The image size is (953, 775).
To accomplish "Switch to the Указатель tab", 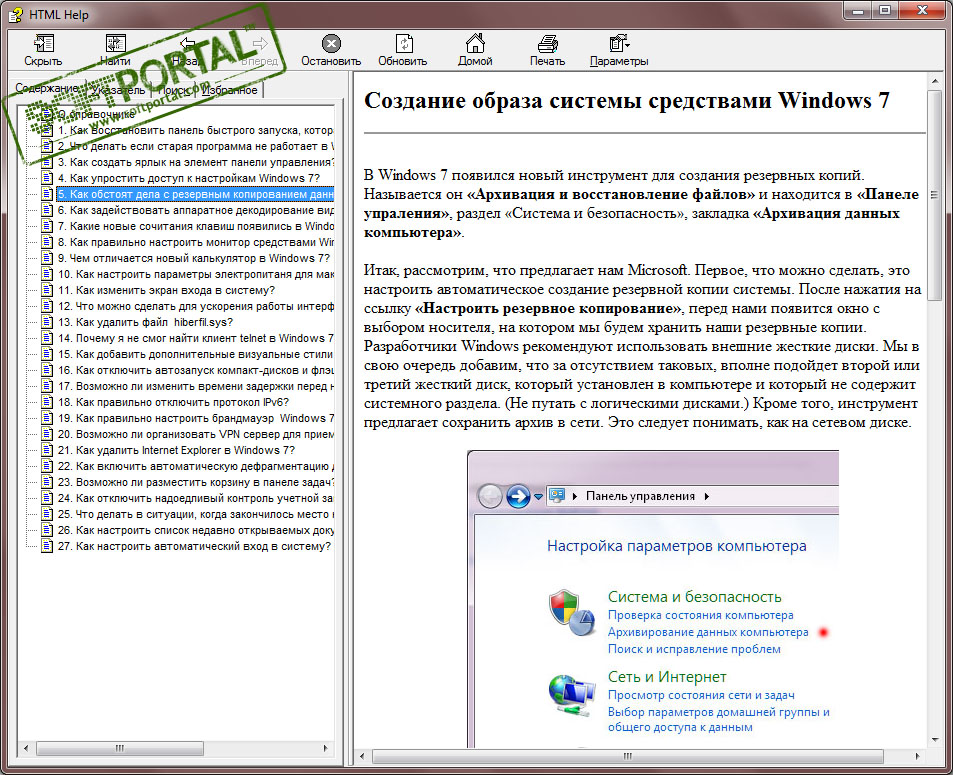I will point(118,91).
